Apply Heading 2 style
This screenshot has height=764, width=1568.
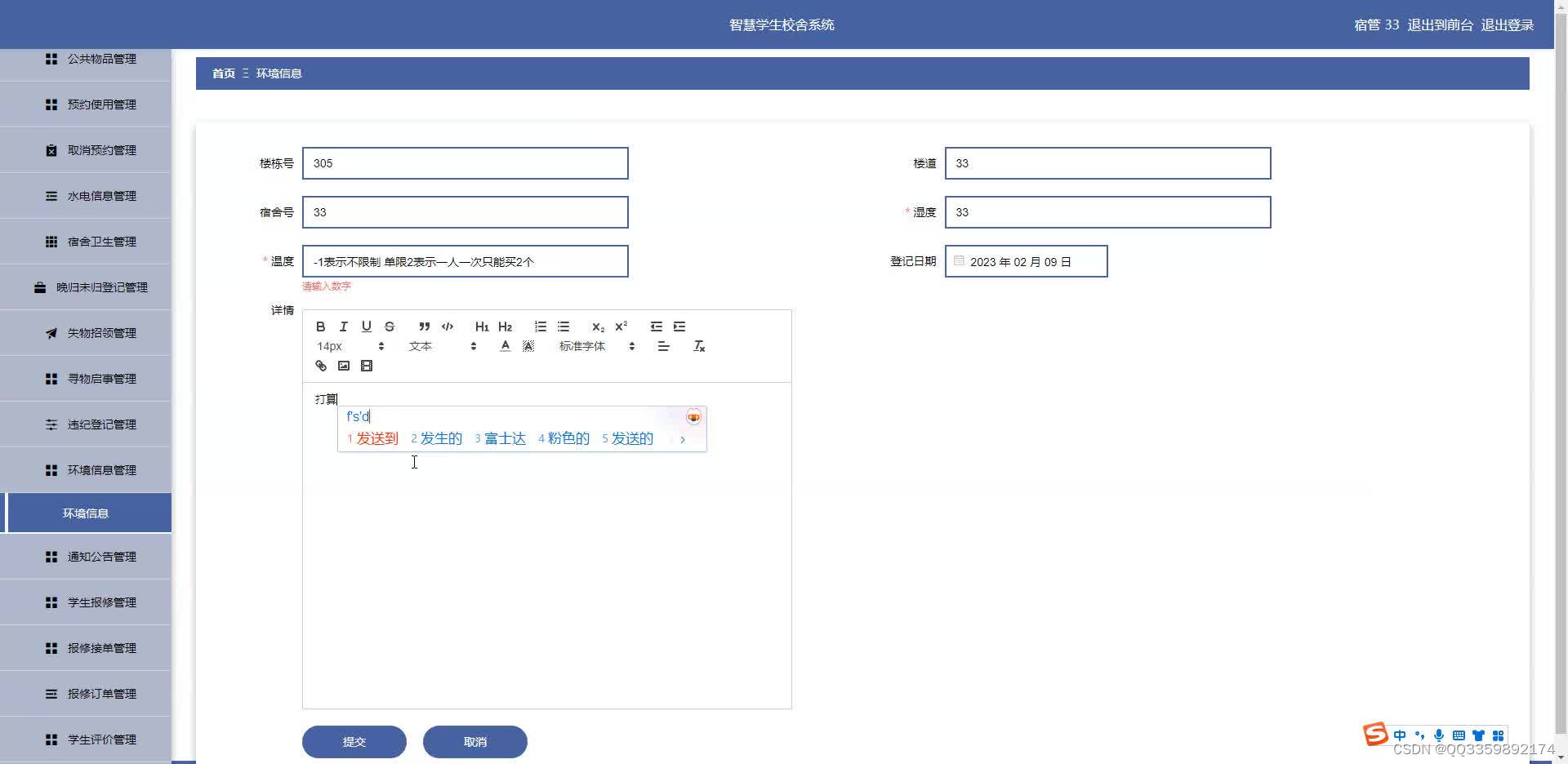(505, 326)
